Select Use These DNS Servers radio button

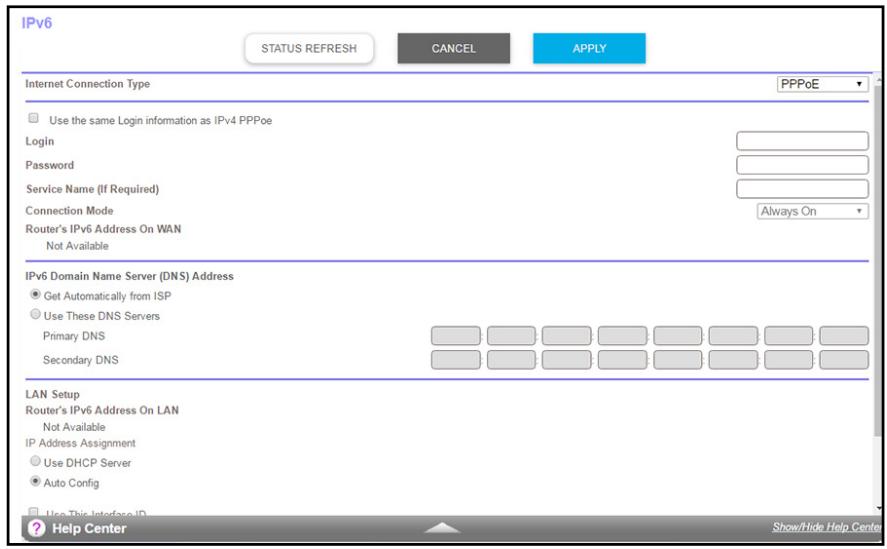(35, 314)
